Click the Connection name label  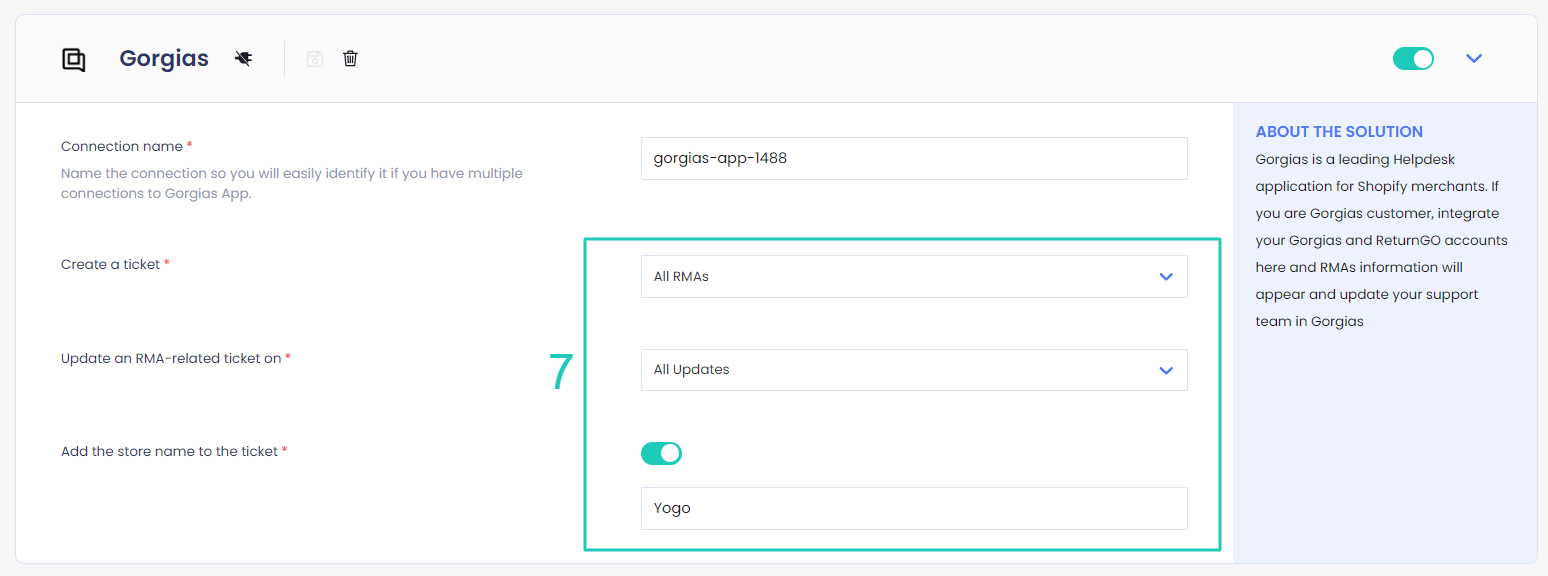pyautogui.click(x=121, y=146)
